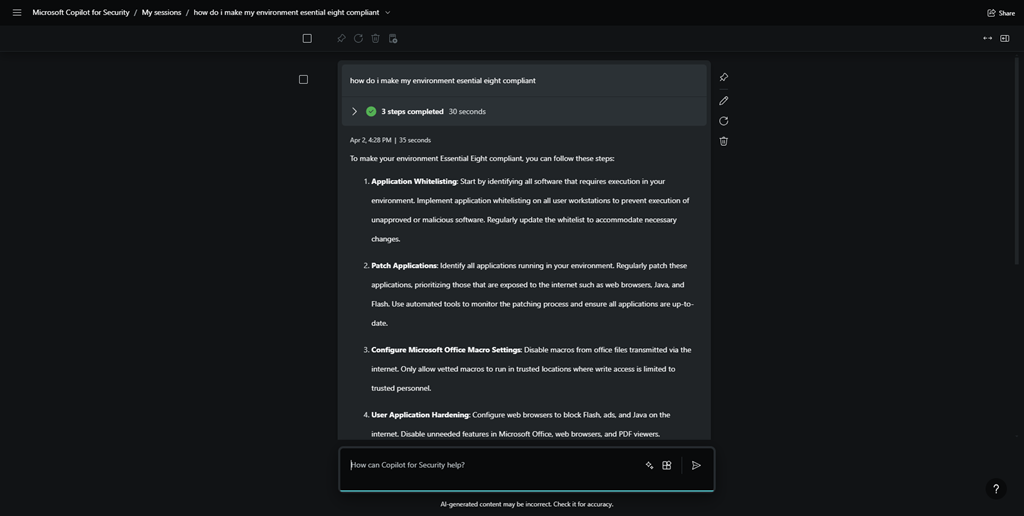Open Microsoft Copilot for Security home breadcrumb
This screenshot has height=516, width=1024.
[x=81, y=13]
